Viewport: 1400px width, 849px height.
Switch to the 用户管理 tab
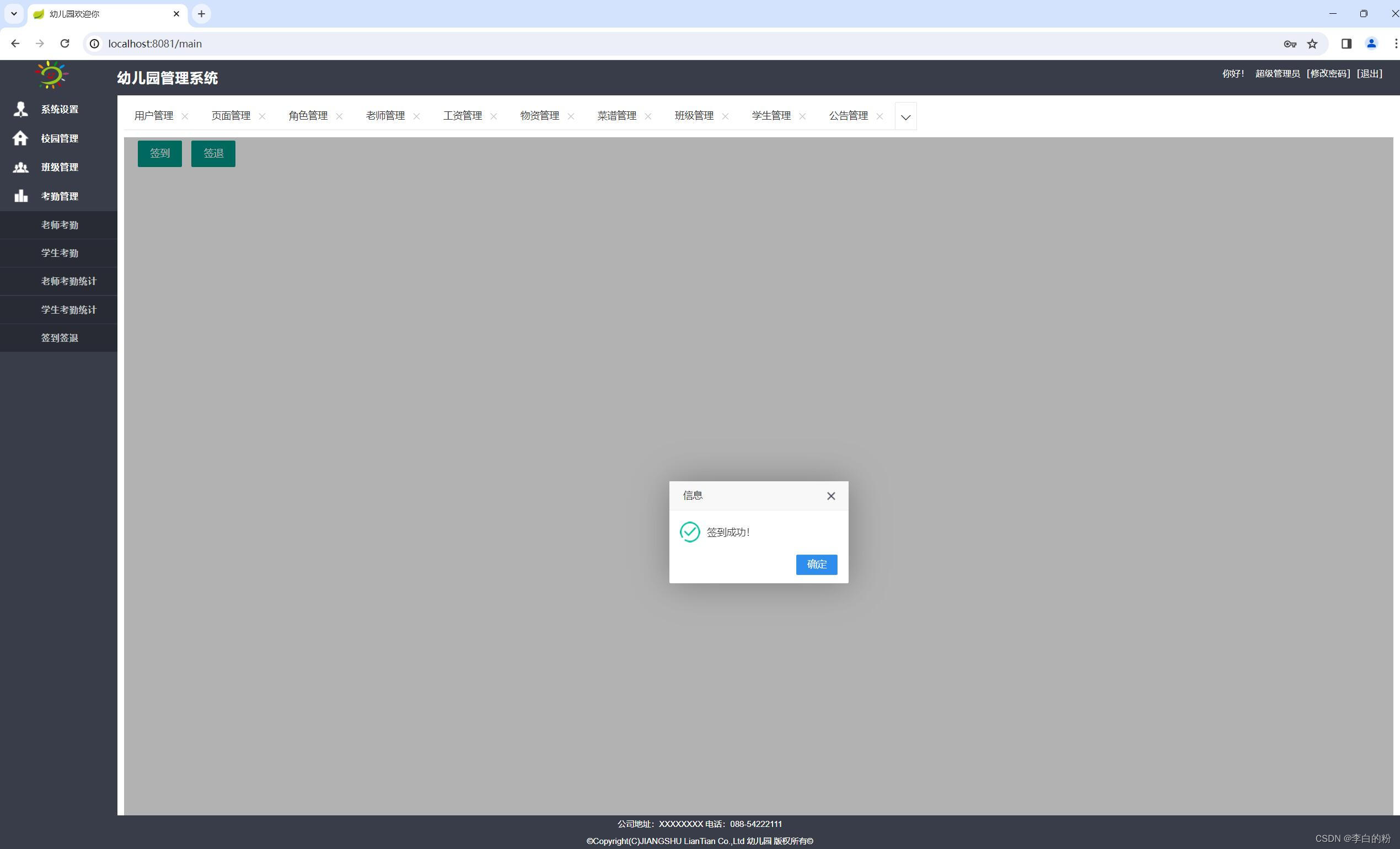click(154, 116)
